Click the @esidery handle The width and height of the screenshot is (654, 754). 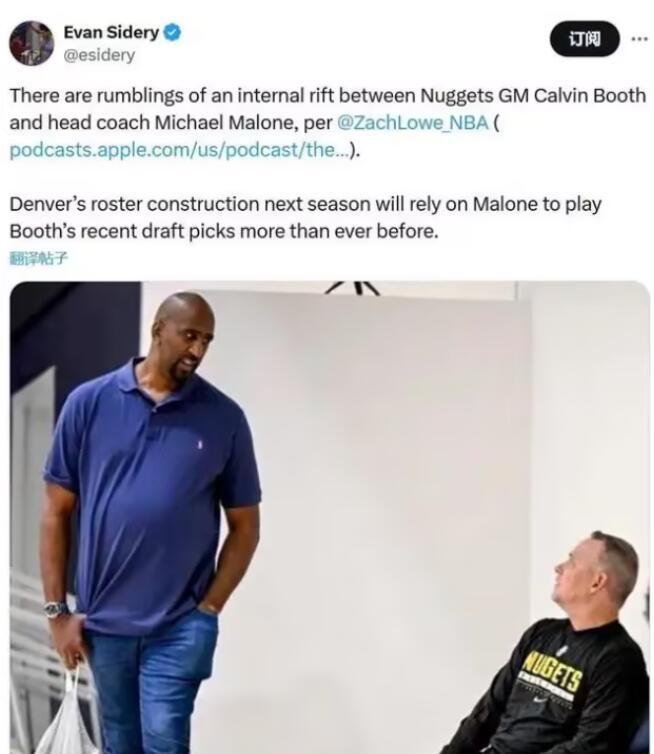click(x=99, y=55)
